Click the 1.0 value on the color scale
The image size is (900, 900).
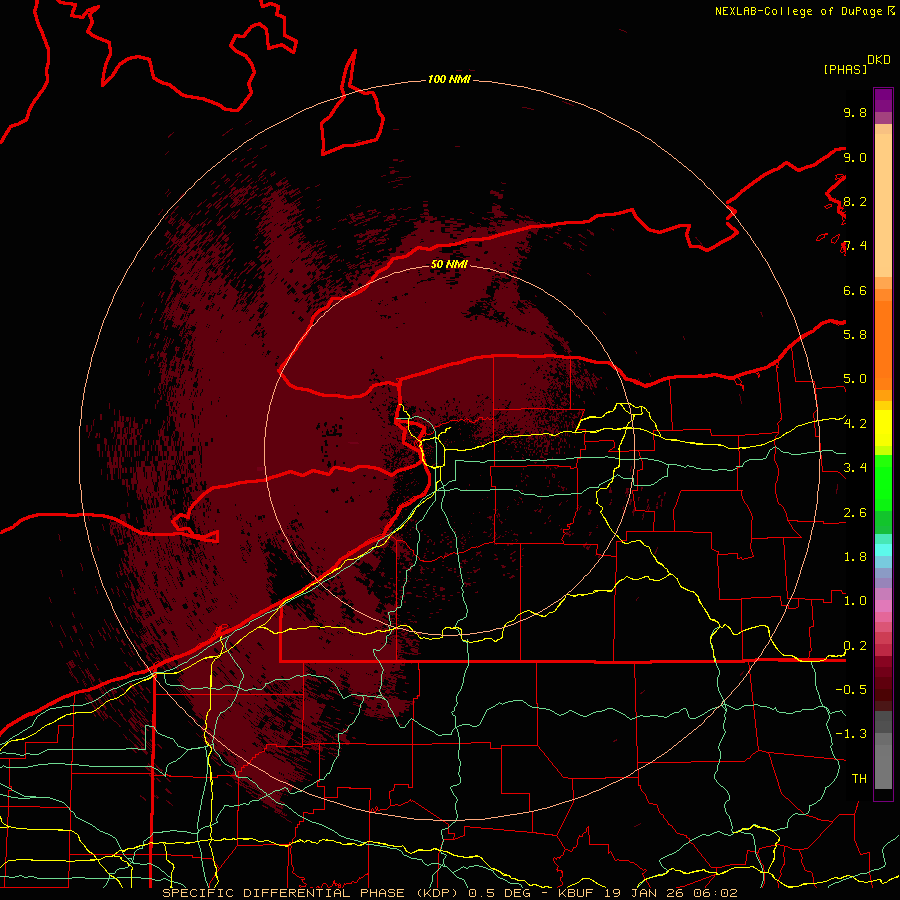855,601
